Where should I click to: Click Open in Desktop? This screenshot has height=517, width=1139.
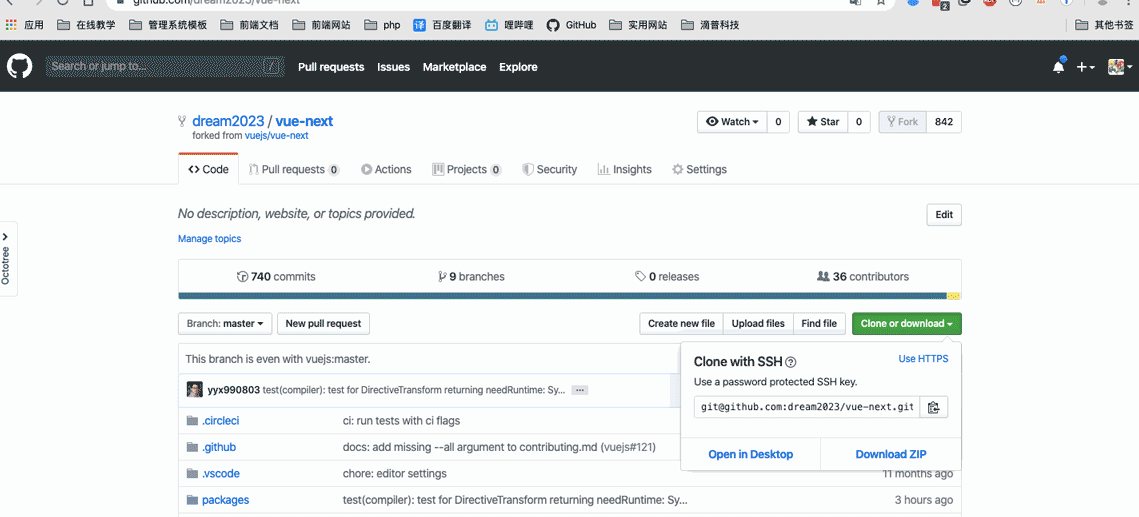pyautogui.click(x=751, y=455)
